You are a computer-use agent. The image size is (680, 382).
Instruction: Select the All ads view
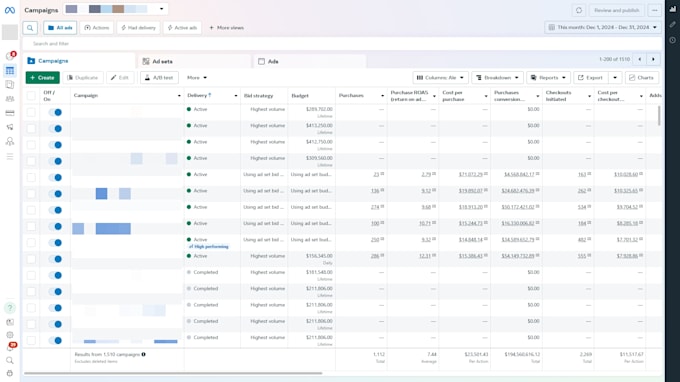pos(60,28)
